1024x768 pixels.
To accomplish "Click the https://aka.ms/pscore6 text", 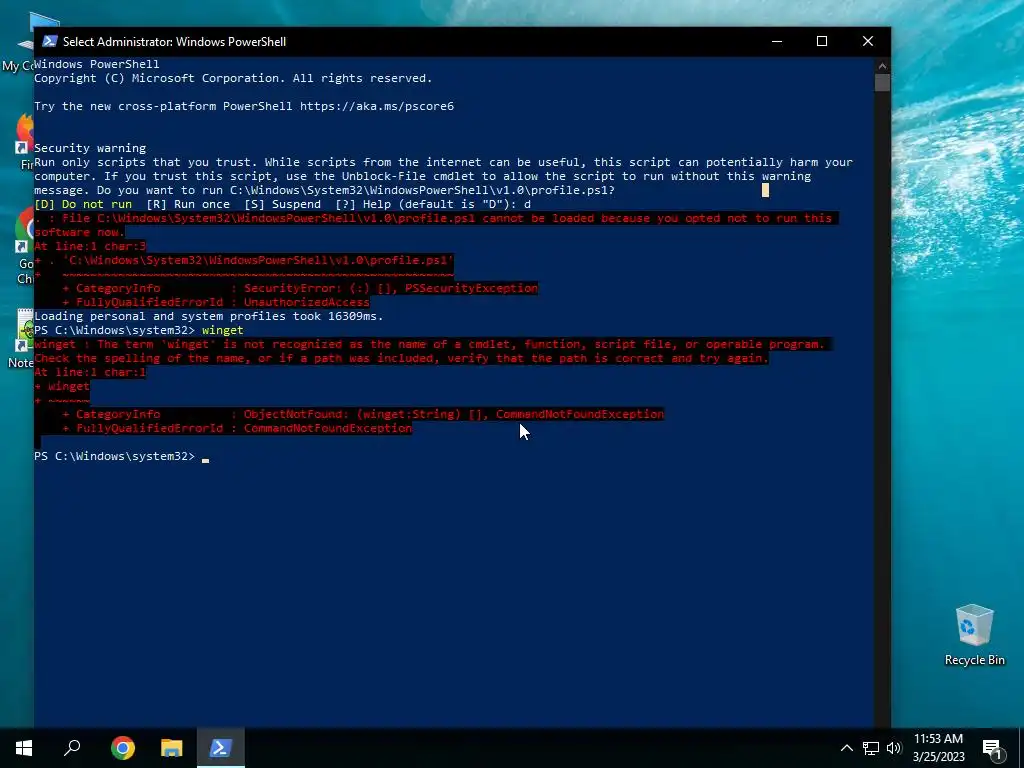I will [x=377, y=106].
